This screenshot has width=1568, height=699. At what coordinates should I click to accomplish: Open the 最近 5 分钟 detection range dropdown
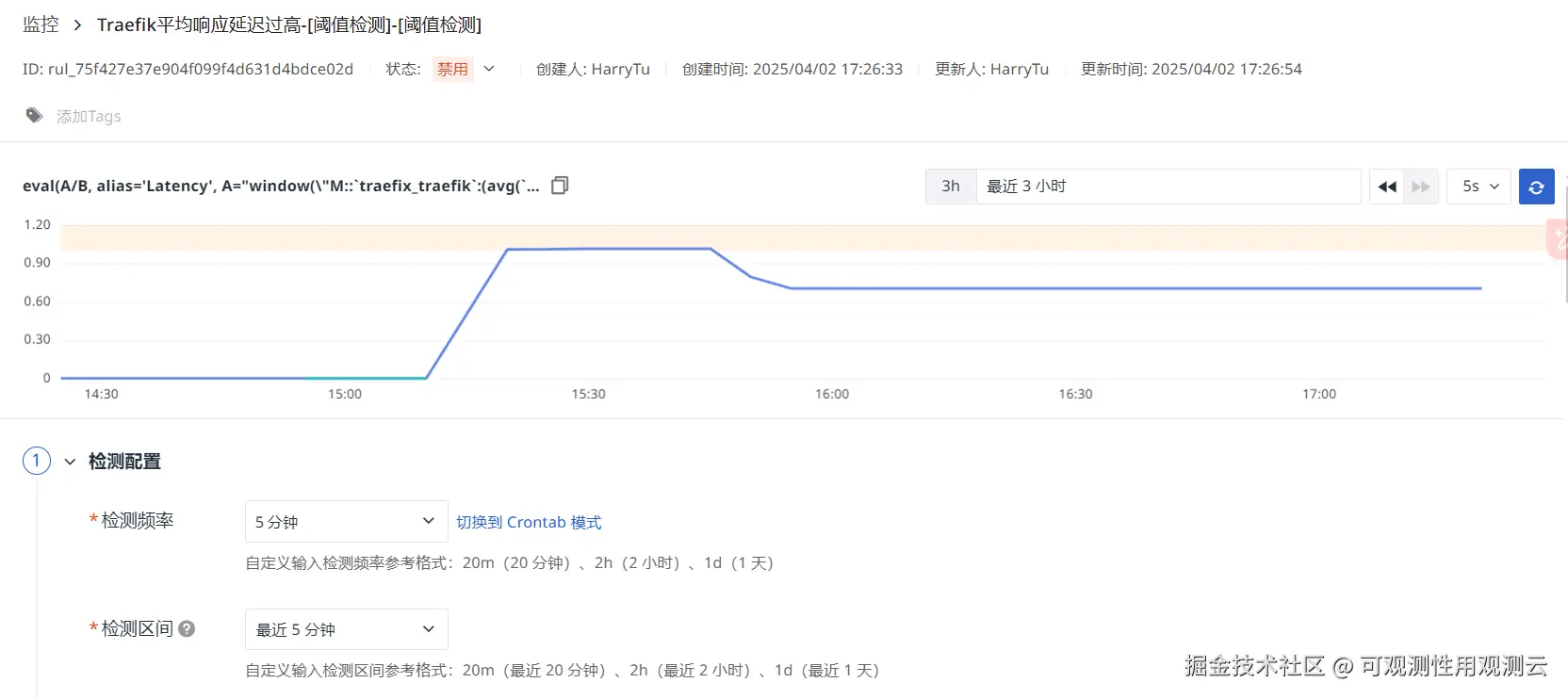point(347,629)
